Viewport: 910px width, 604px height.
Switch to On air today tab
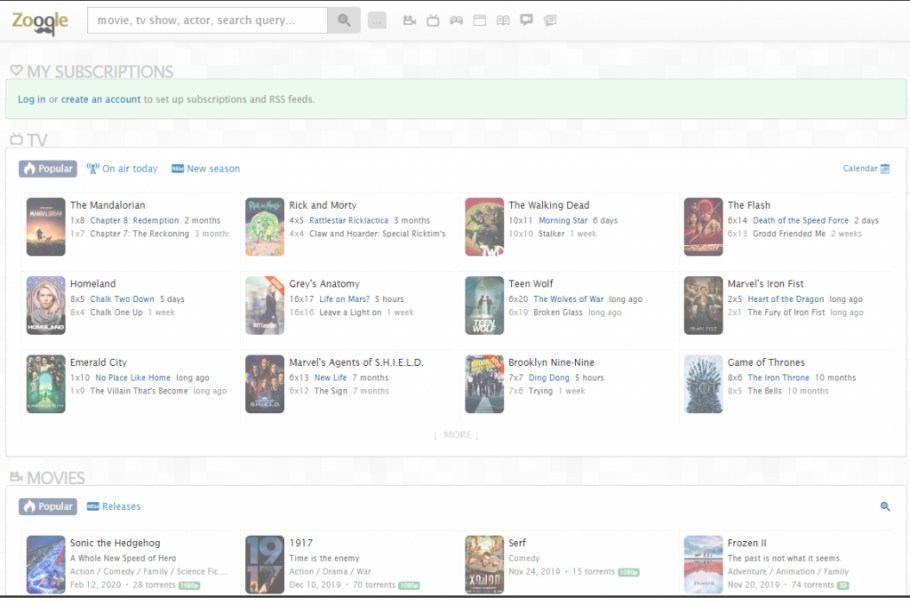(122, 169)
